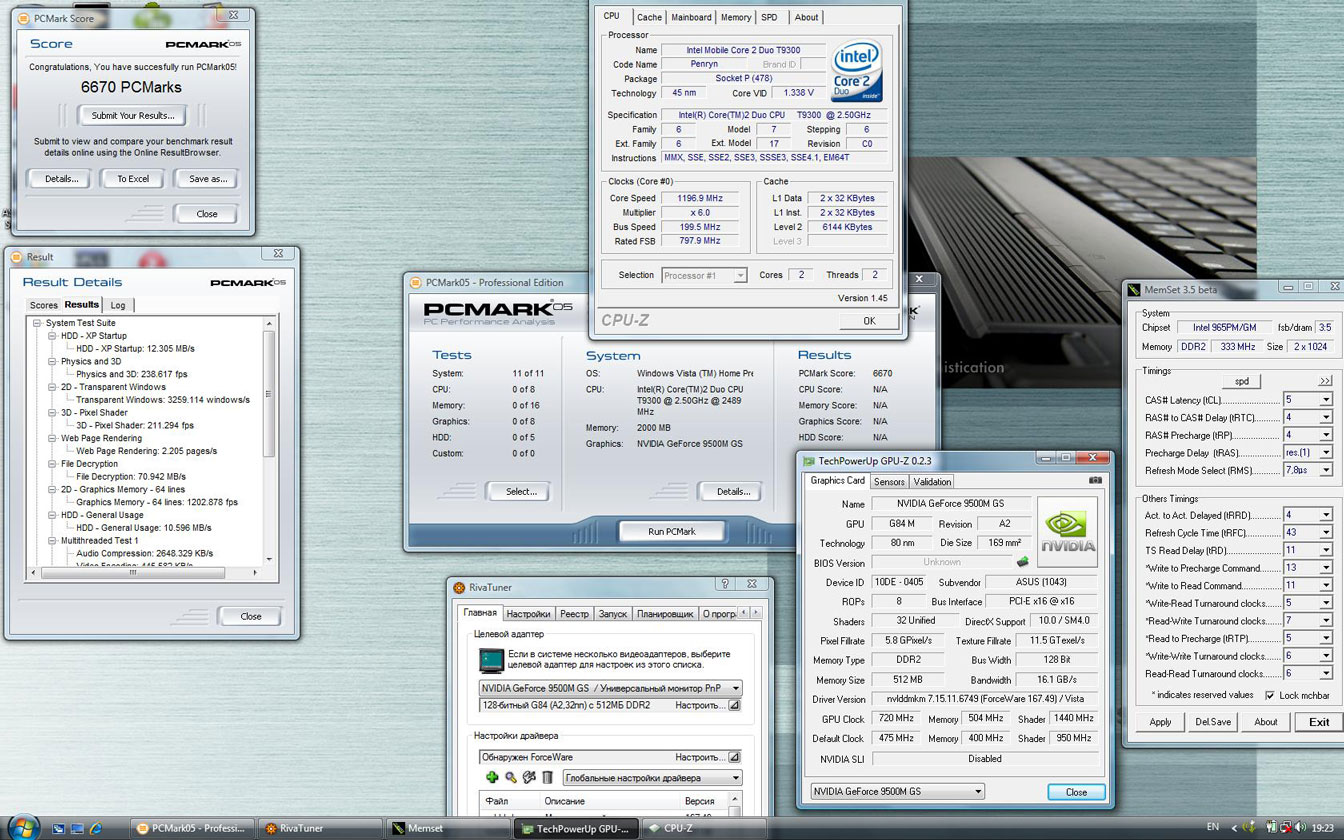
Task: Open RAS# Precharge (tRP) dropdown
Action: point(1326,435)
